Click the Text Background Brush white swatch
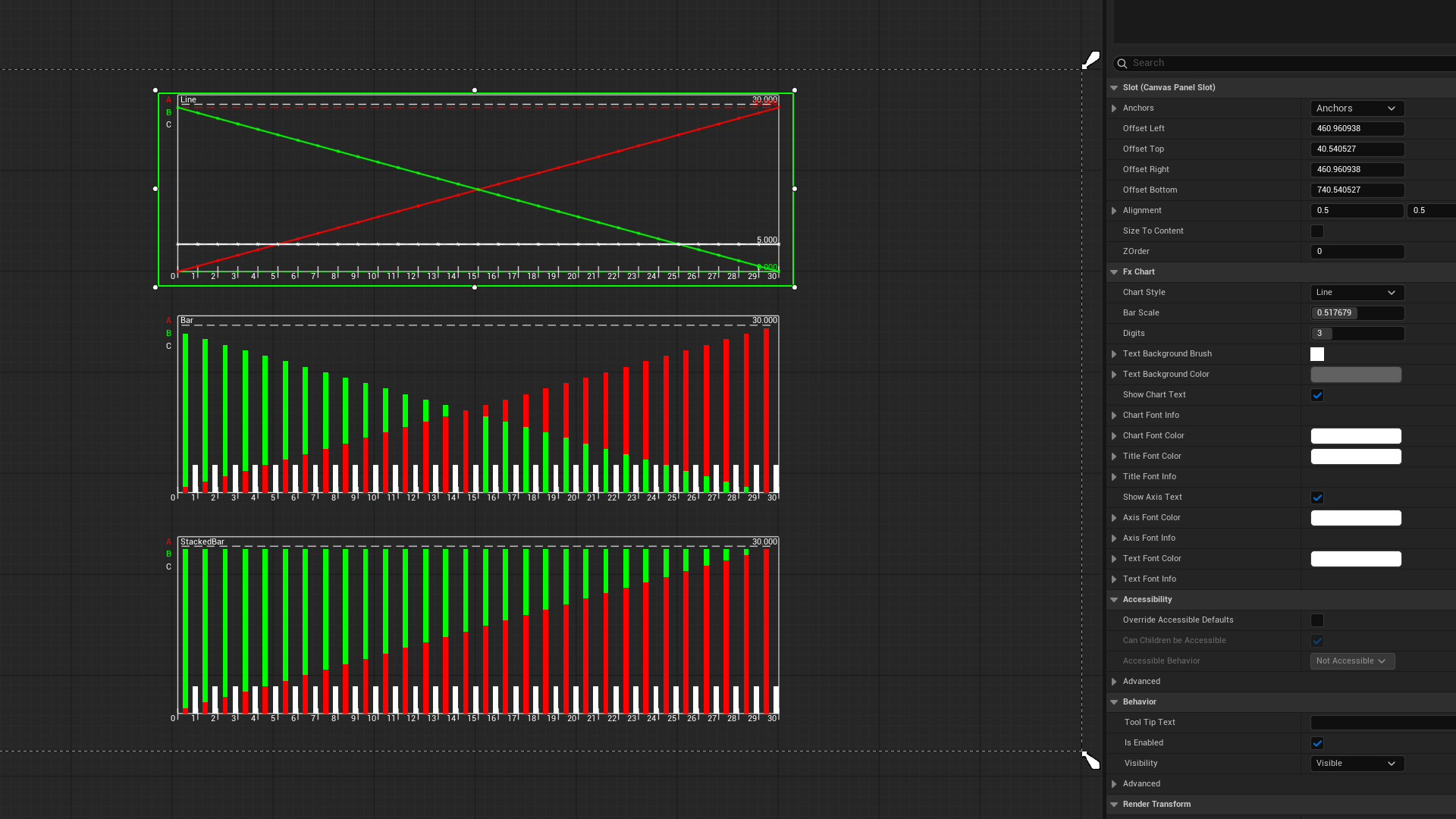The image size is (1456, 819). (x=1317, y=354)
